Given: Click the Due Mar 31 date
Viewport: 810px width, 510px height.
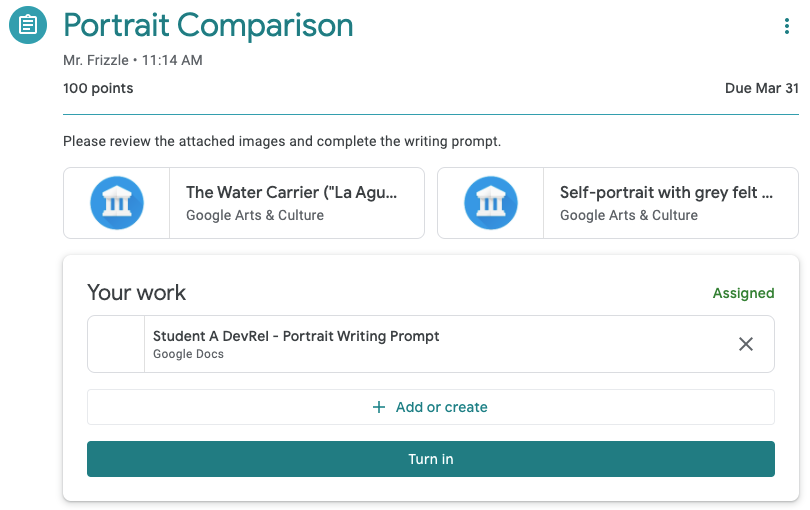Looking at the screenshot, I should [x=761, y=88].
